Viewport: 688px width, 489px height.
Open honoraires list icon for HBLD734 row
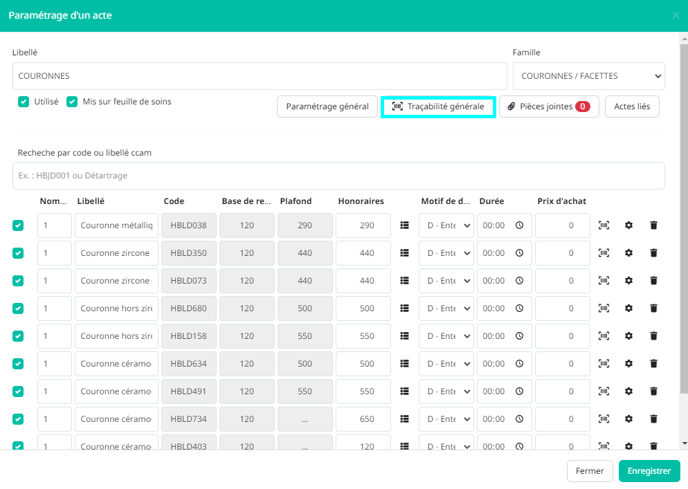[x=405, y=419]
